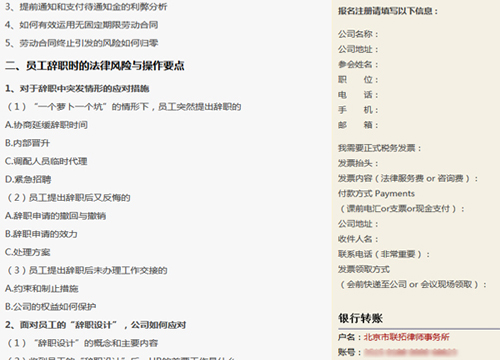Click the red 北京市联拓律师事务所 account name
Screen dimensions: 500x360
(407, 337)
